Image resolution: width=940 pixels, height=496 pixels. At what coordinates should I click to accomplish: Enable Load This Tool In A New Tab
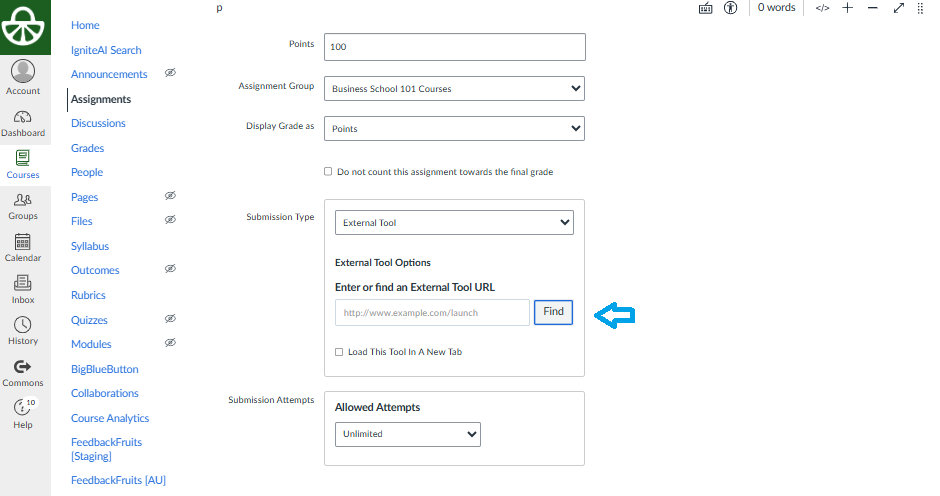pos(339,352)
